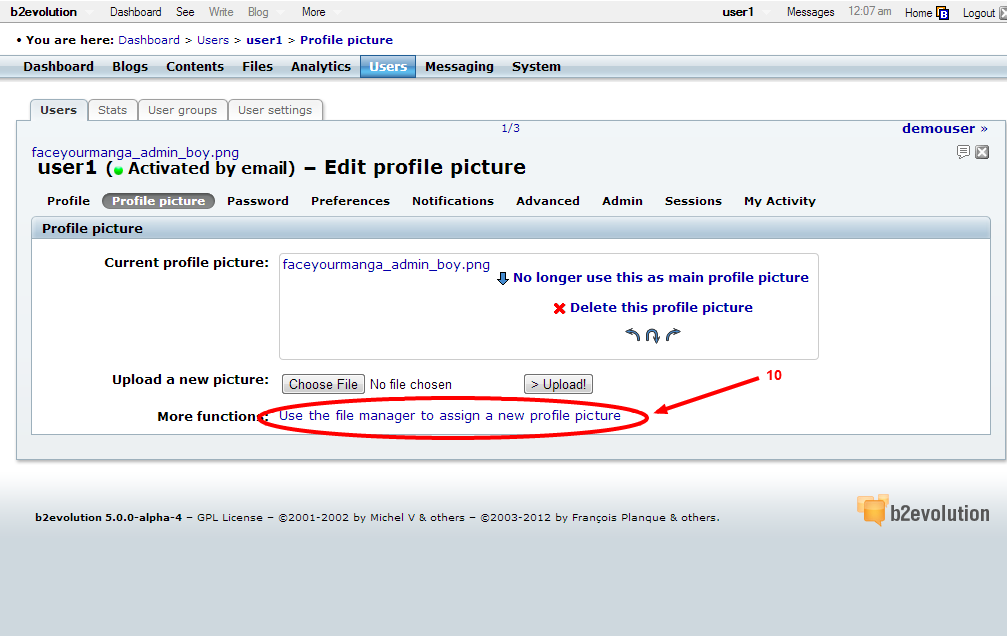
Task: Rotate profile picture 90° right icon
Action: point(673,335)
